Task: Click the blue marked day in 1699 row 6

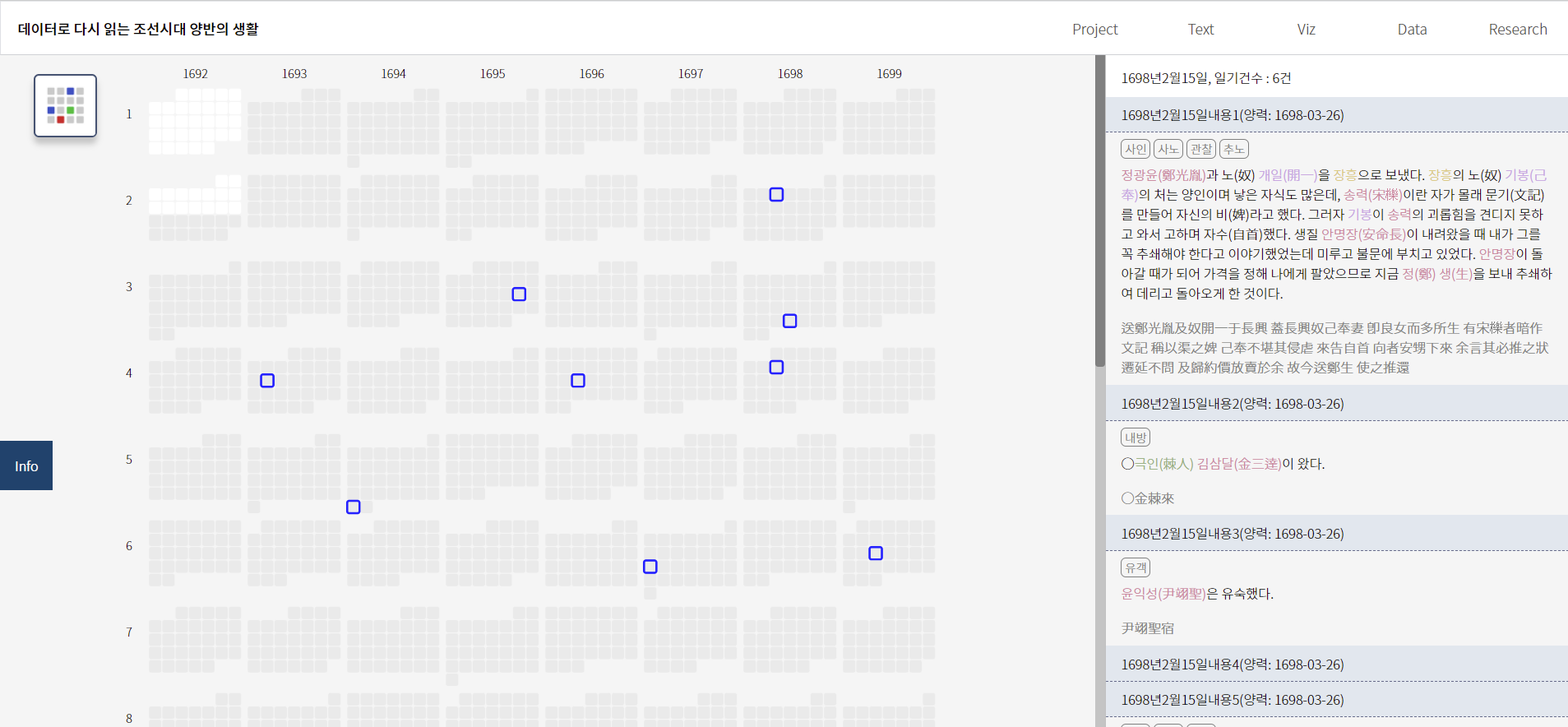Action: pyautogui.click(x=876, y=553)
